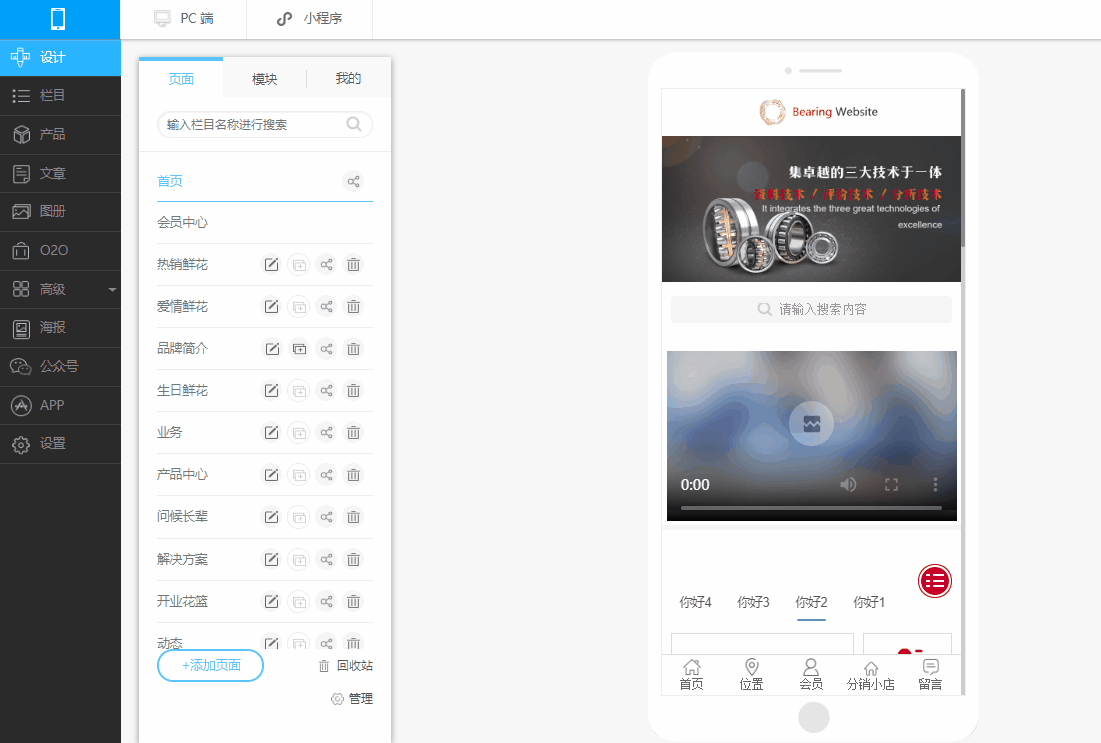Screen dimensions: 1101x743
Task: Click the video placeholder image icon
Action: 812,423
